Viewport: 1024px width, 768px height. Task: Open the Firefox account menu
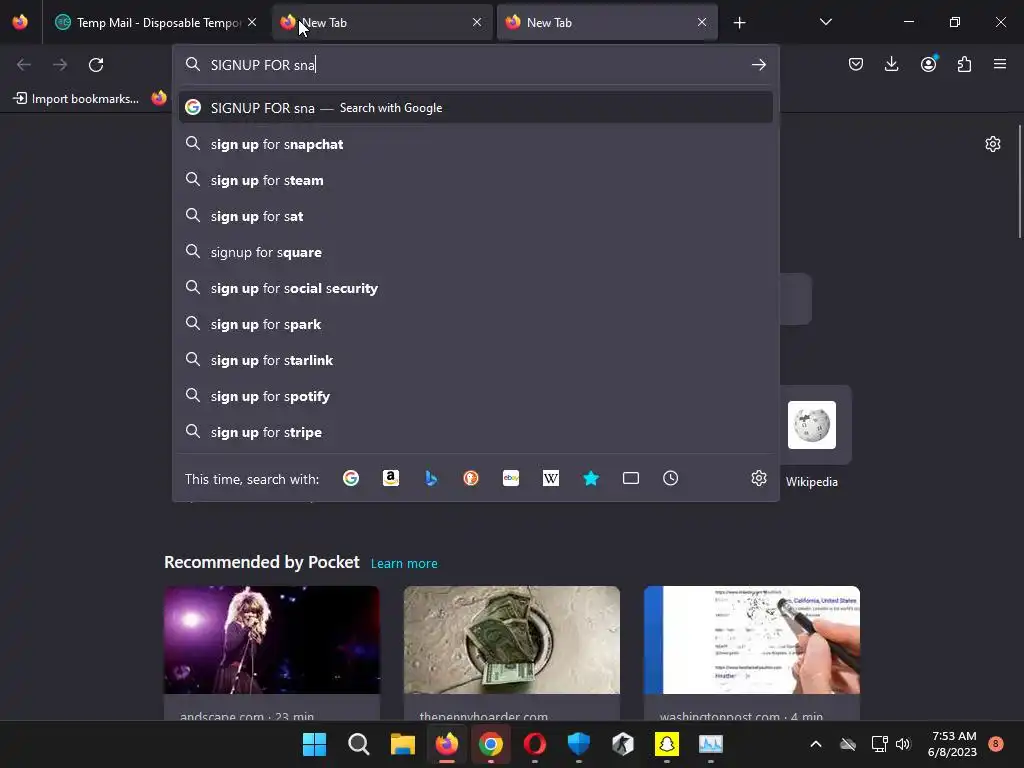click(928, 64)
